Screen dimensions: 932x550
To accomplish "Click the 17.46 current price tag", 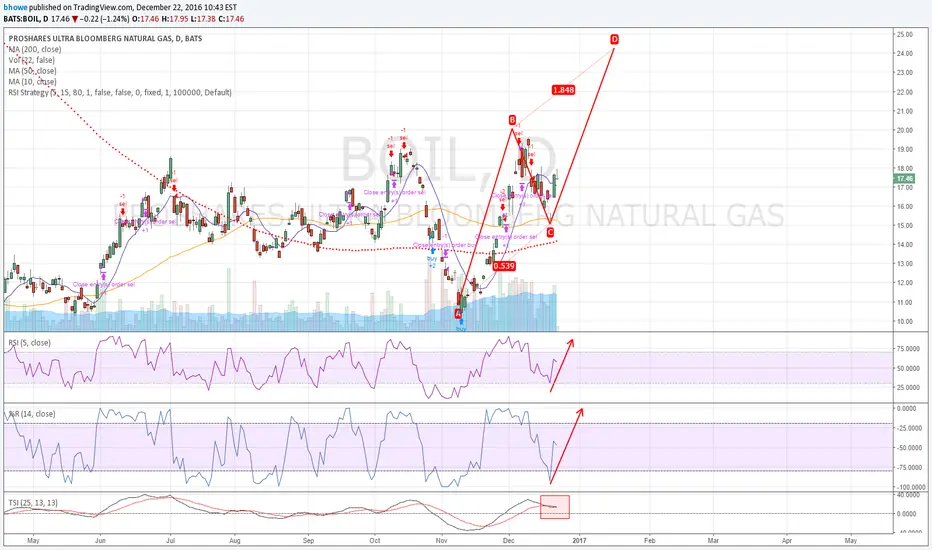I will tap(904, 178).
